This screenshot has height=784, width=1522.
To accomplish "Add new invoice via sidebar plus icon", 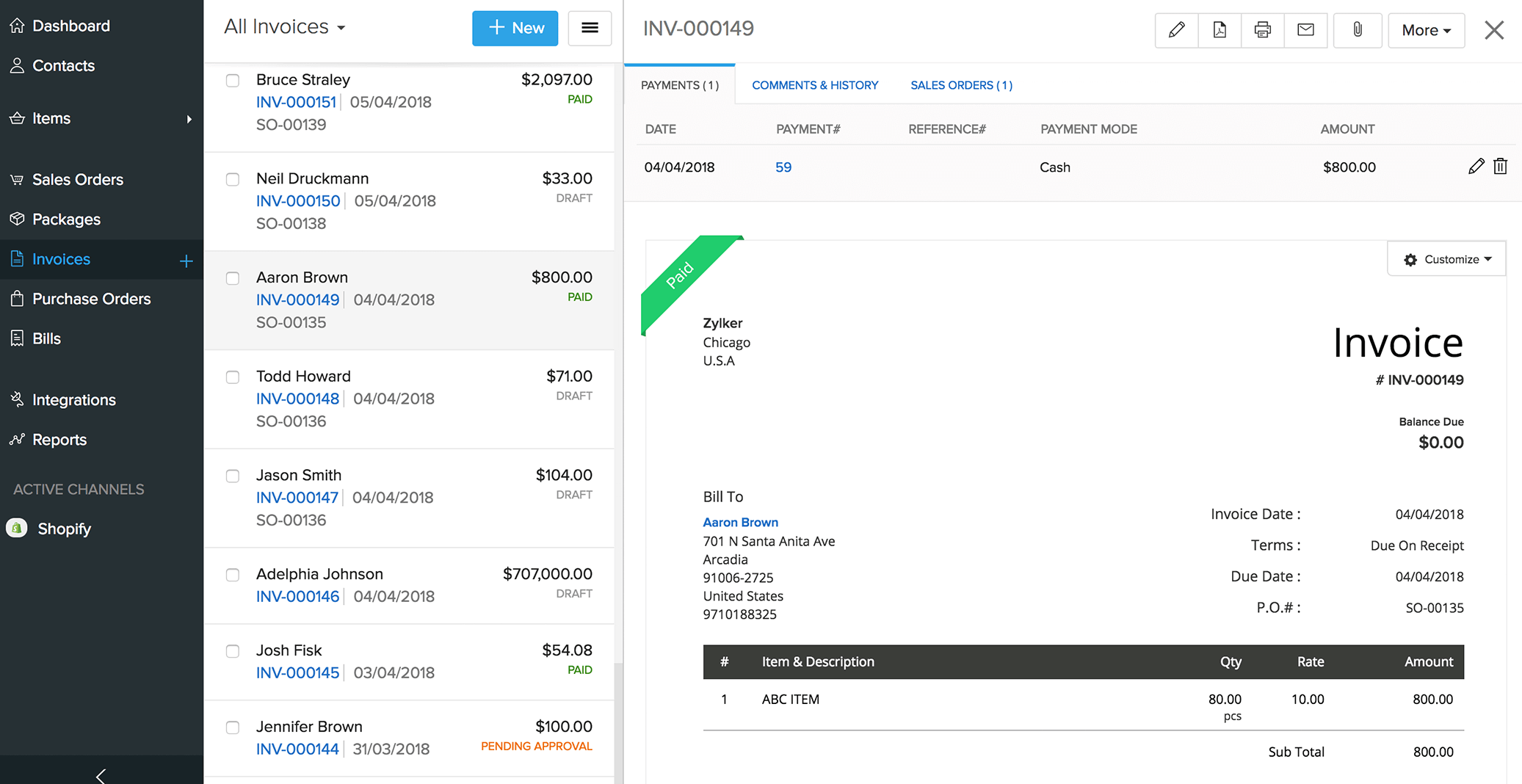I will pos(186,261).
